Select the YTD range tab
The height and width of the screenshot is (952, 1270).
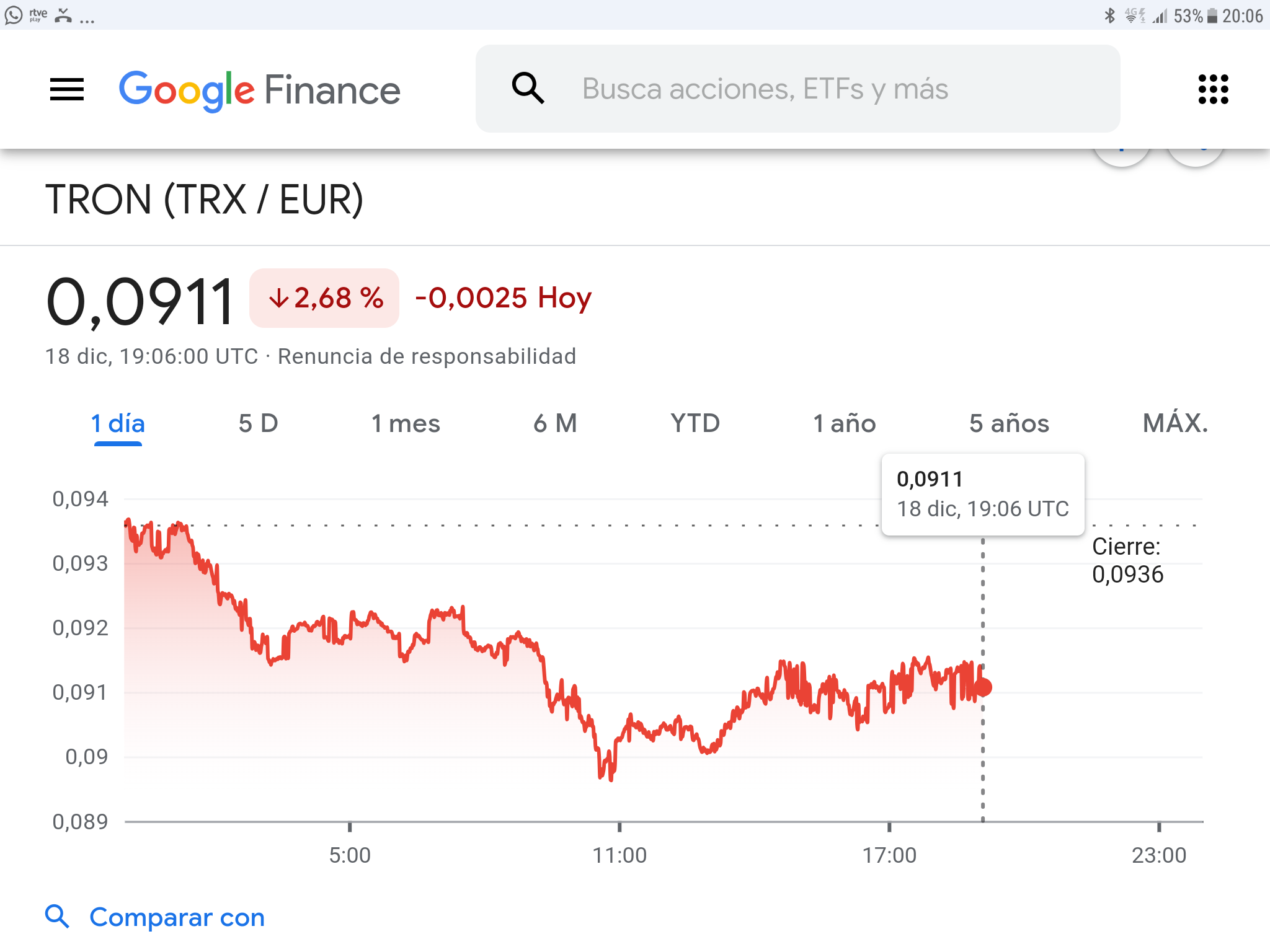coord(695,424)
